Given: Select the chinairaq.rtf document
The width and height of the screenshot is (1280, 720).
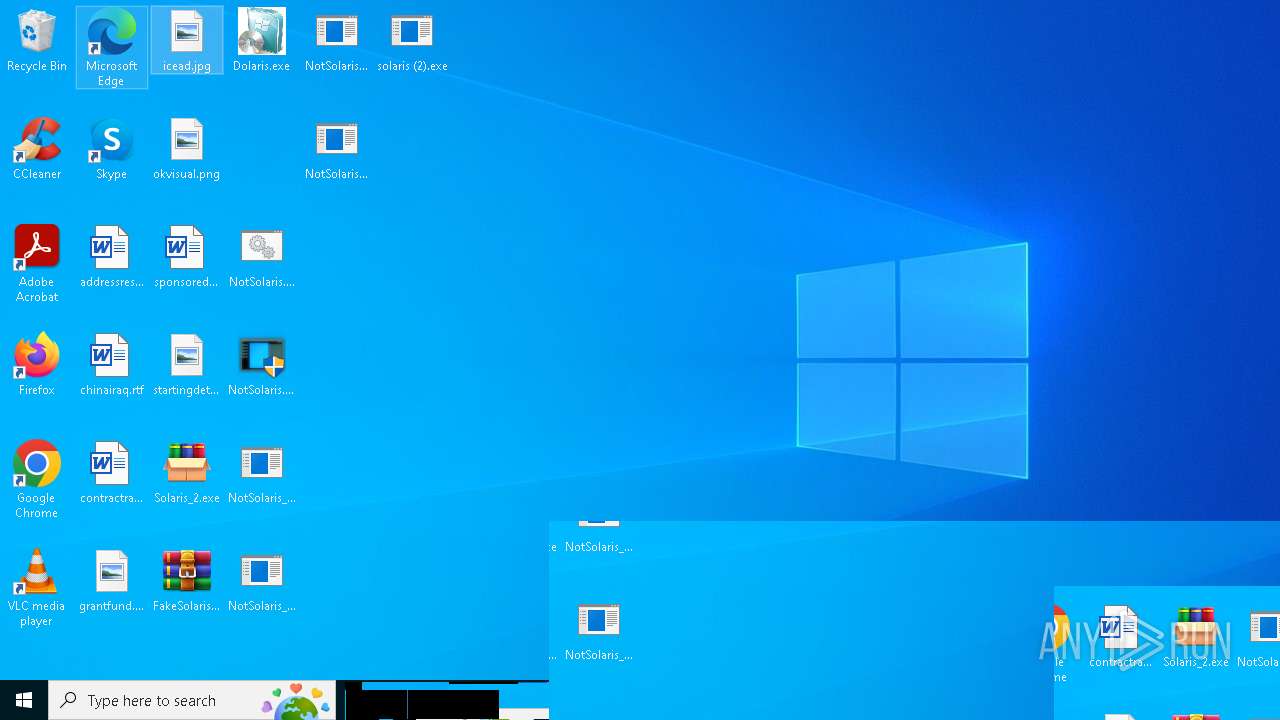Looking at the screenshot, I should point(111,366).
